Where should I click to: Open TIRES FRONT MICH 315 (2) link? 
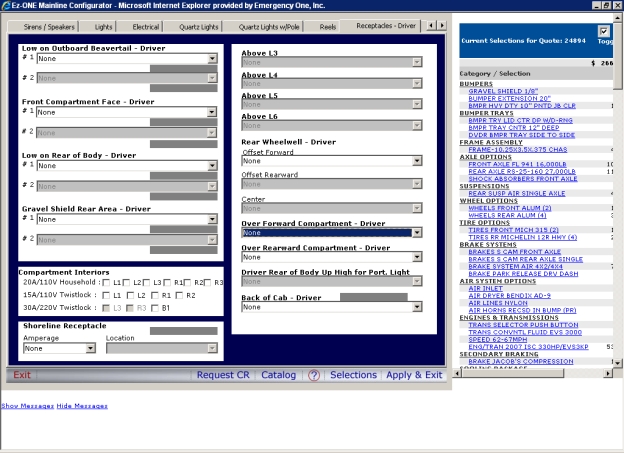(513, 230)
